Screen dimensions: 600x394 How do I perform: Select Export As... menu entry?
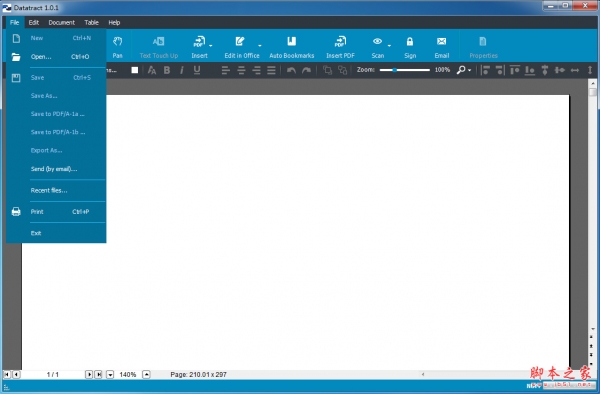(x=56, y=150)
